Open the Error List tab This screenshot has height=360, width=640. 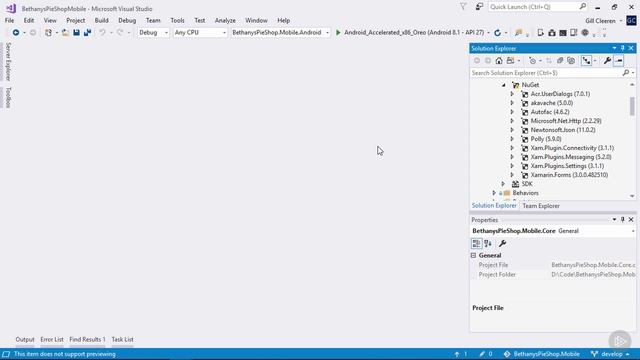pos(52,340)
